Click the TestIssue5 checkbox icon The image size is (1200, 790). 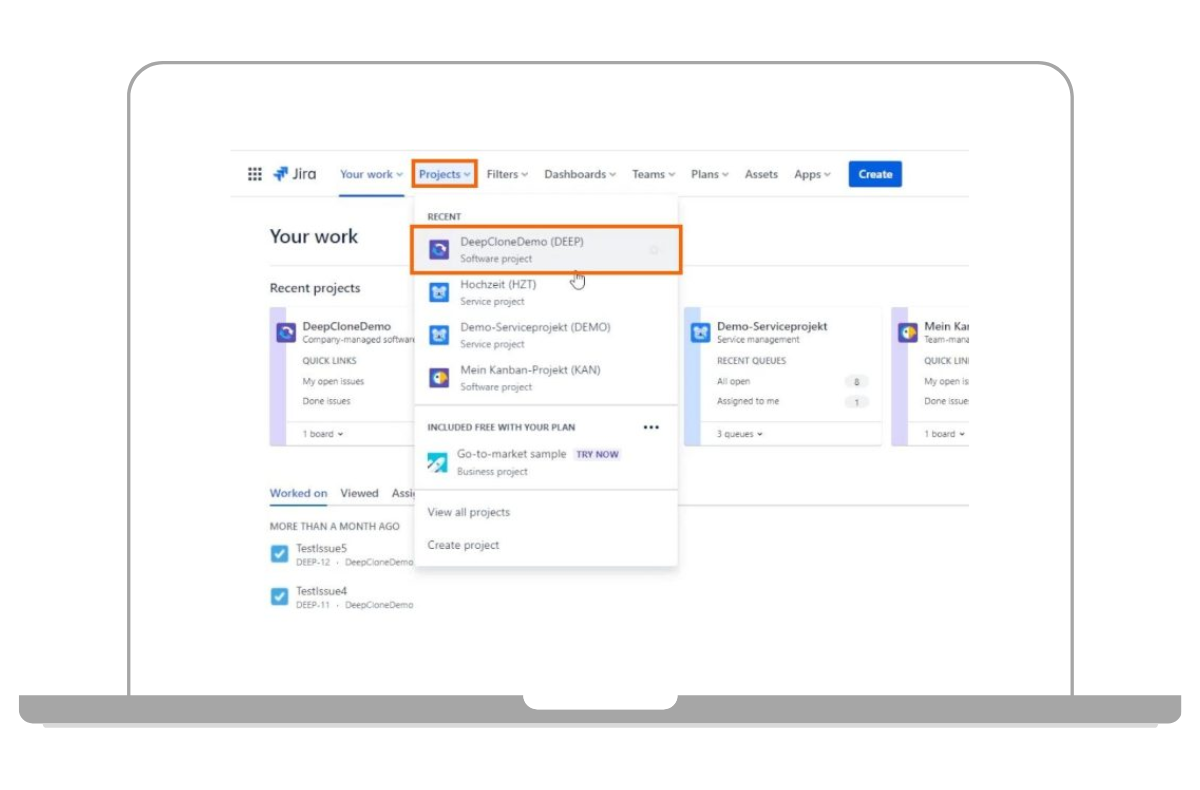pos(280,554)
